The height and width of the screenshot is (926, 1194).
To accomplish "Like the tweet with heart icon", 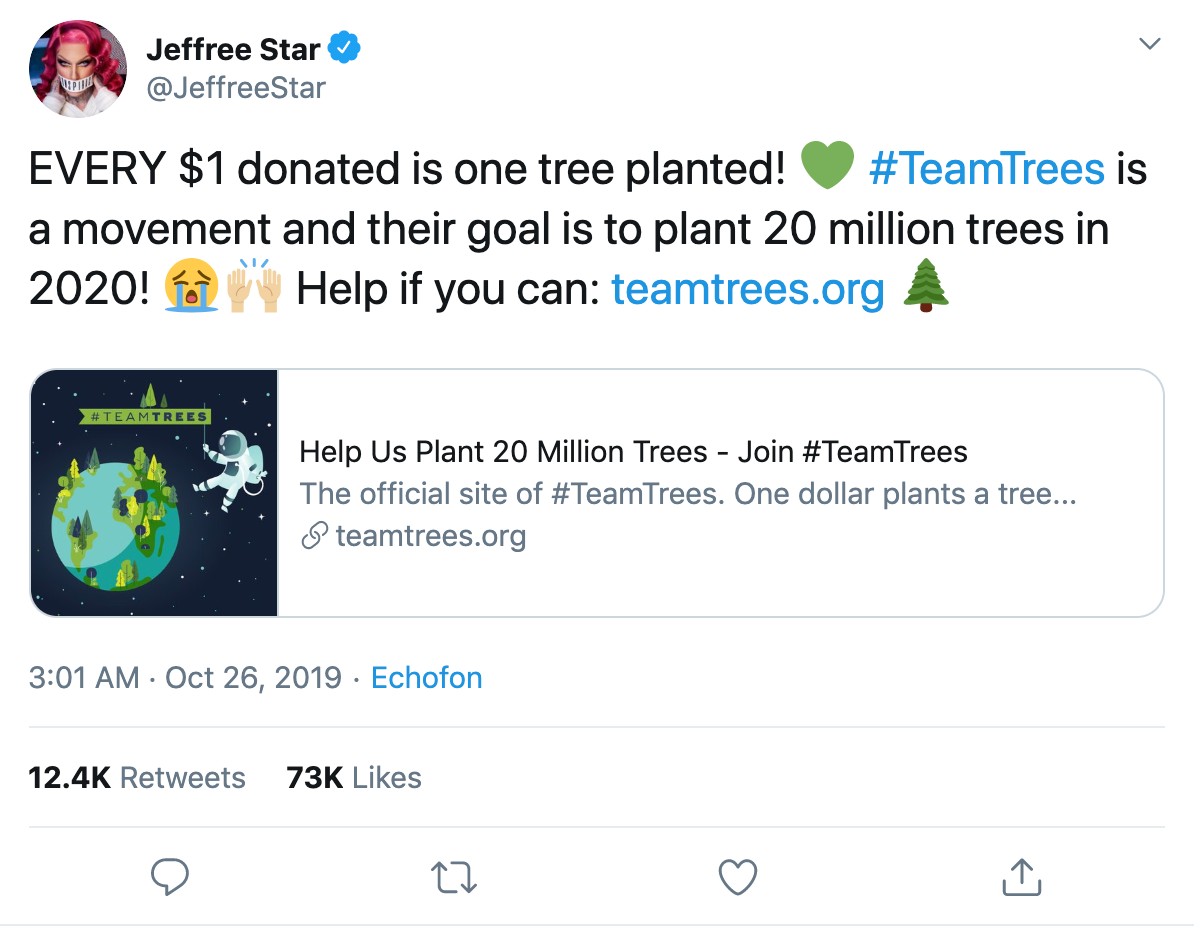I will coord(738,877).
